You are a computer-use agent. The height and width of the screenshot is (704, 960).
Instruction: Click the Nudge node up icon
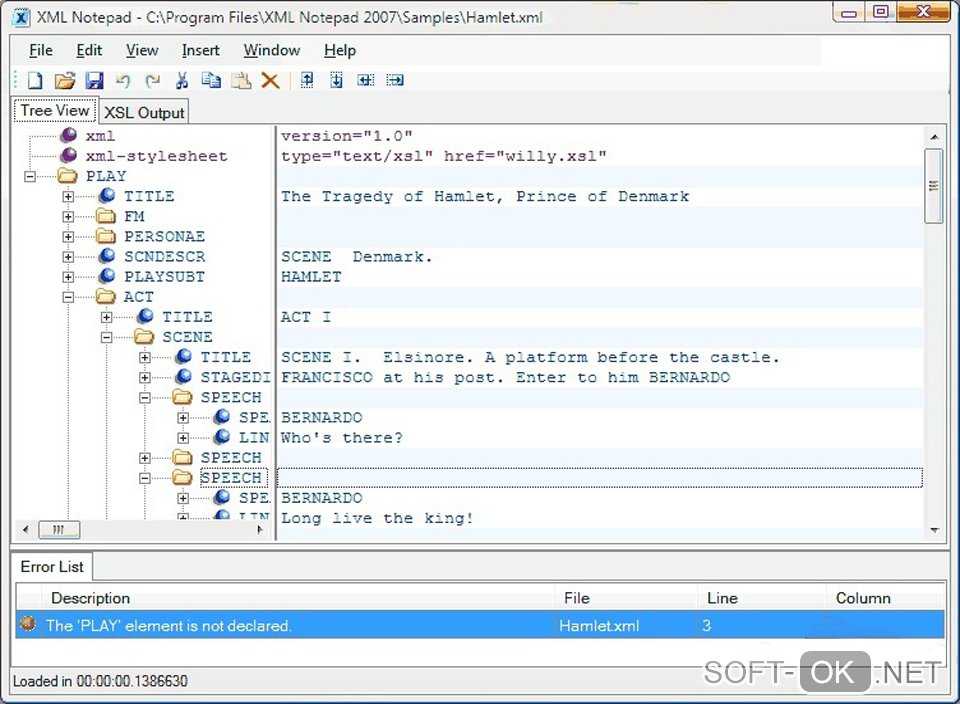point(307,81)
